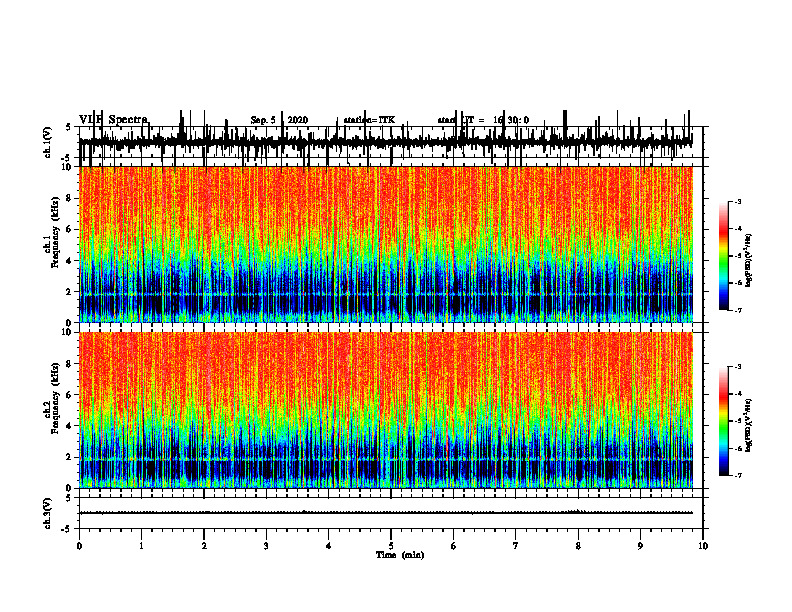The height and width of the screenshot is (612, 792).
Task: Click the ch.1 spectrogram color scale bar
Action: 723,256
